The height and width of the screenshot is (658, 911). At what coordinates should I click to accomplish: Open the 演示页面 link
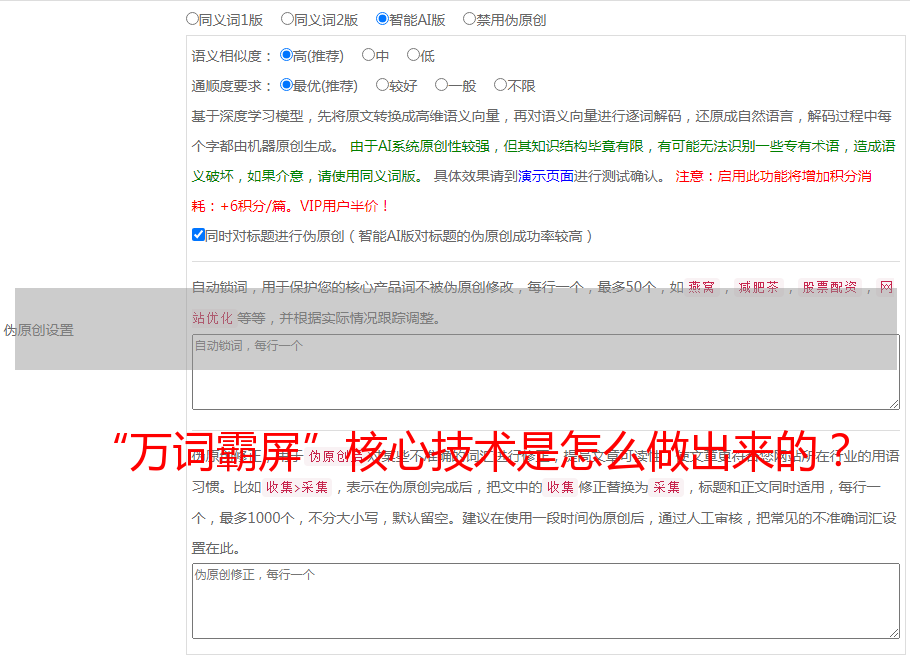point(545,176)
